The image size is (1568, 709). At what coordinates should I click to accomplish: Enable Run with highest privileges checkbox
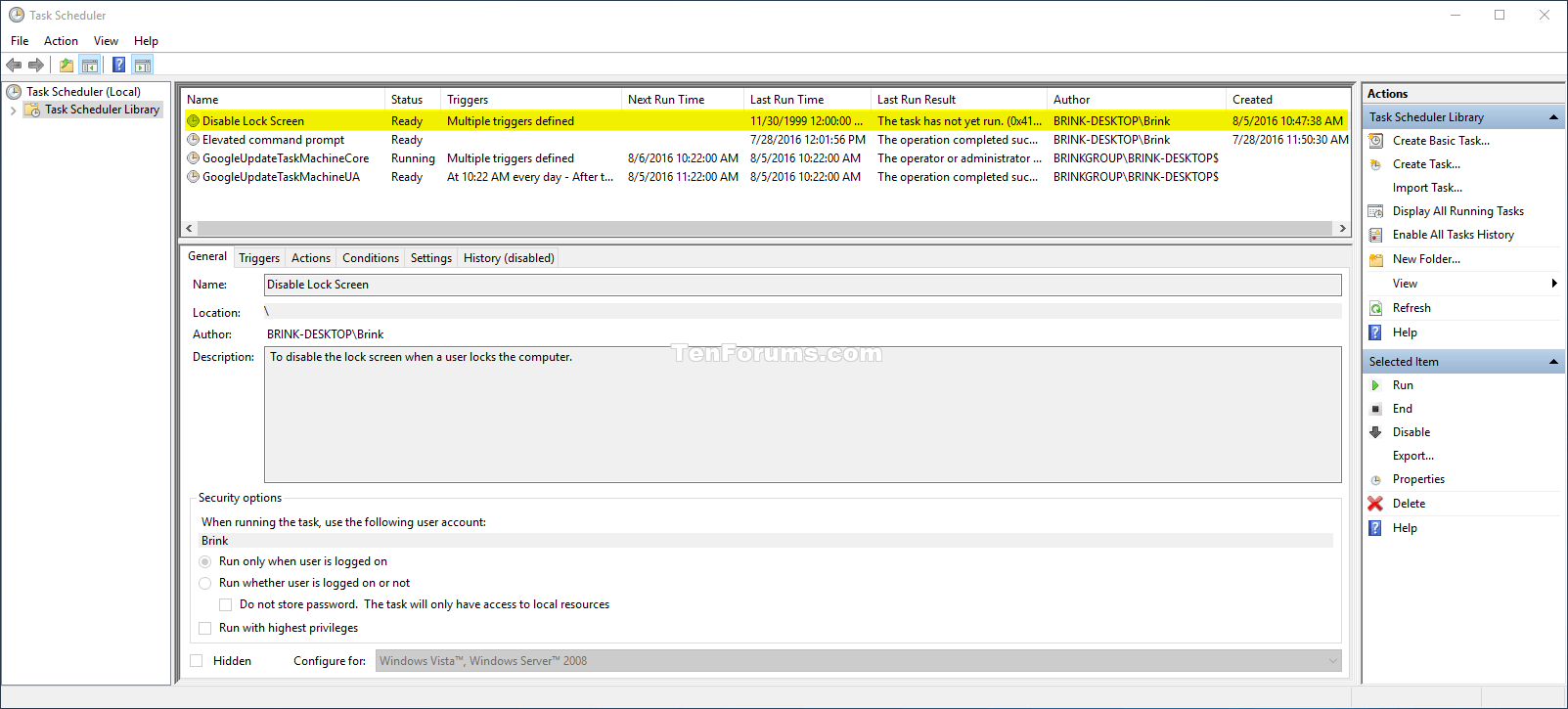tap(205, 628)
